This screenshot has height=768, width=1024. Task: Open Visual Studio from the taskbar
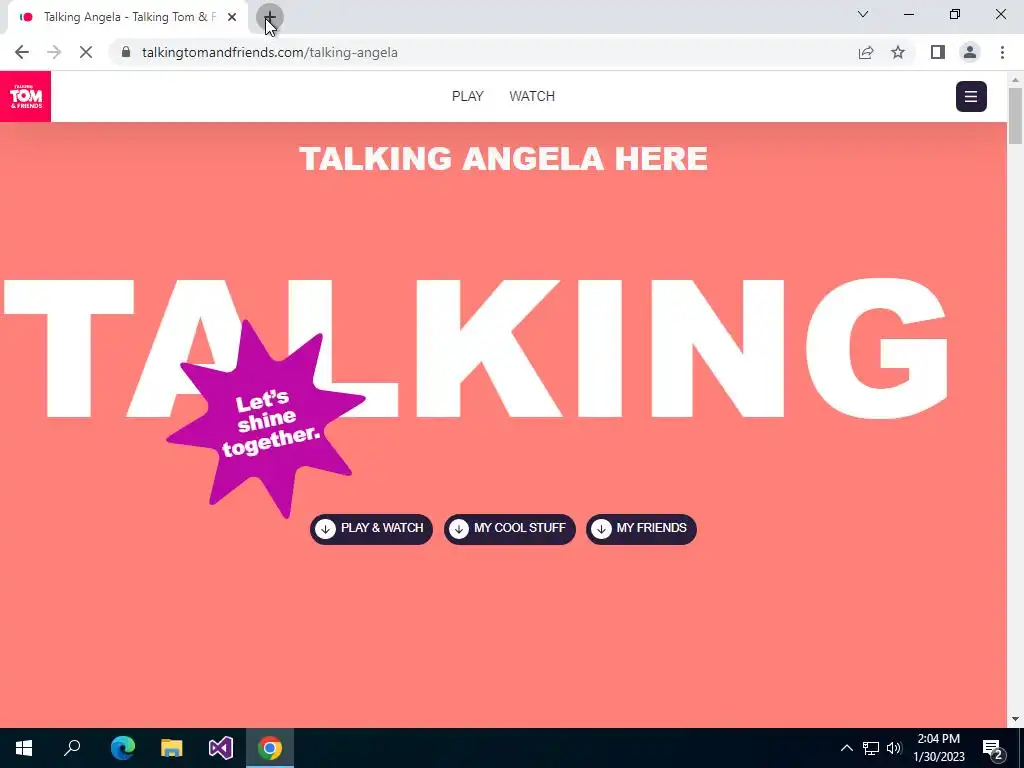click(221, 748)
